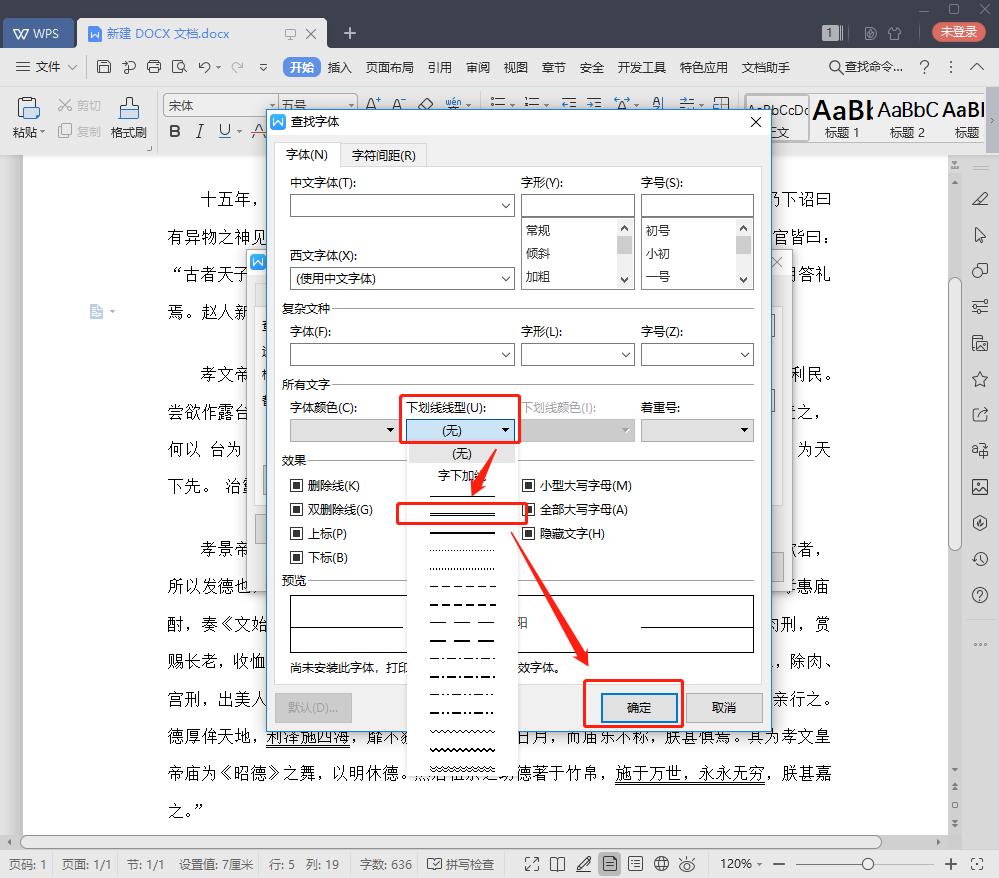Enable the 隐藏文字 hidden text checkbox

coord(528,533)
